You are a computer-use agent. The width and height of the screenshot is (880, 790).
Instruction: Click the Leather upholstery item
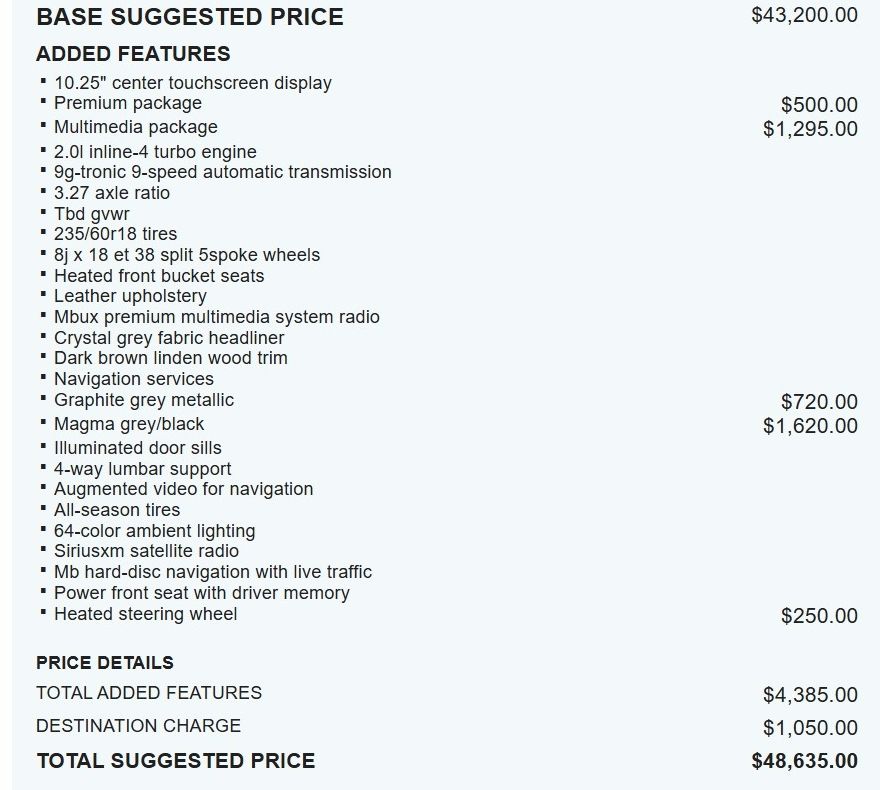[x=130, y=296]
